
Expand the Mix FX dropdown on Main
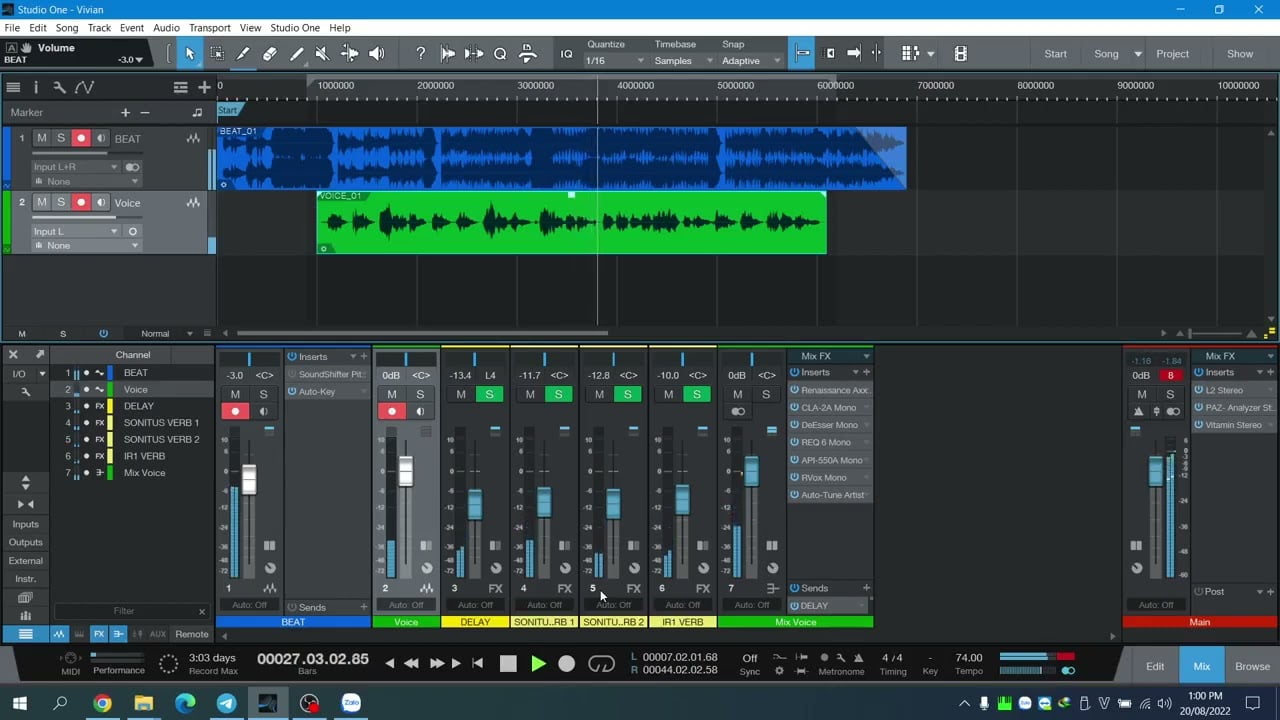click(1271, 356)
